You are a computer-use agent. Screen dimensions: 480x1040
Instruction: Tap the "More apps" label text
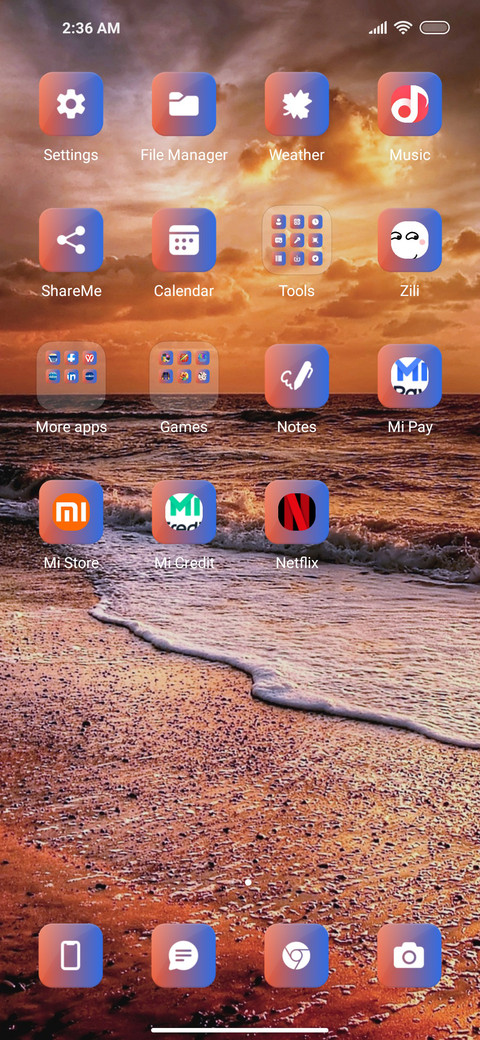[x=71, y=427]
